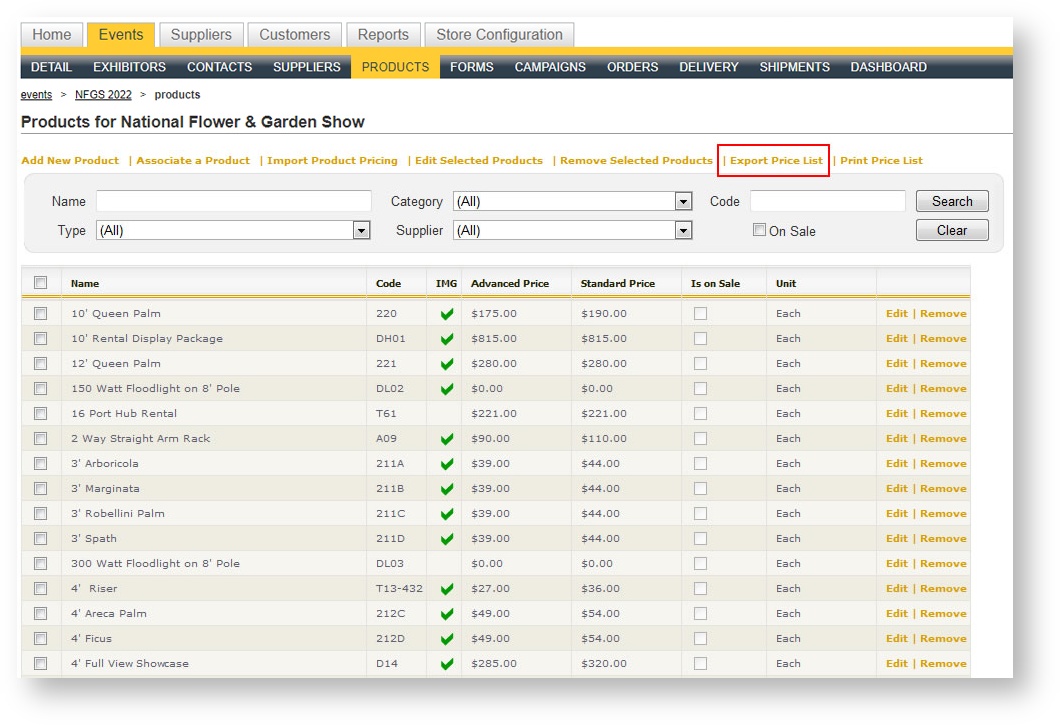Open the Reports menu

(x=383, y=34)
